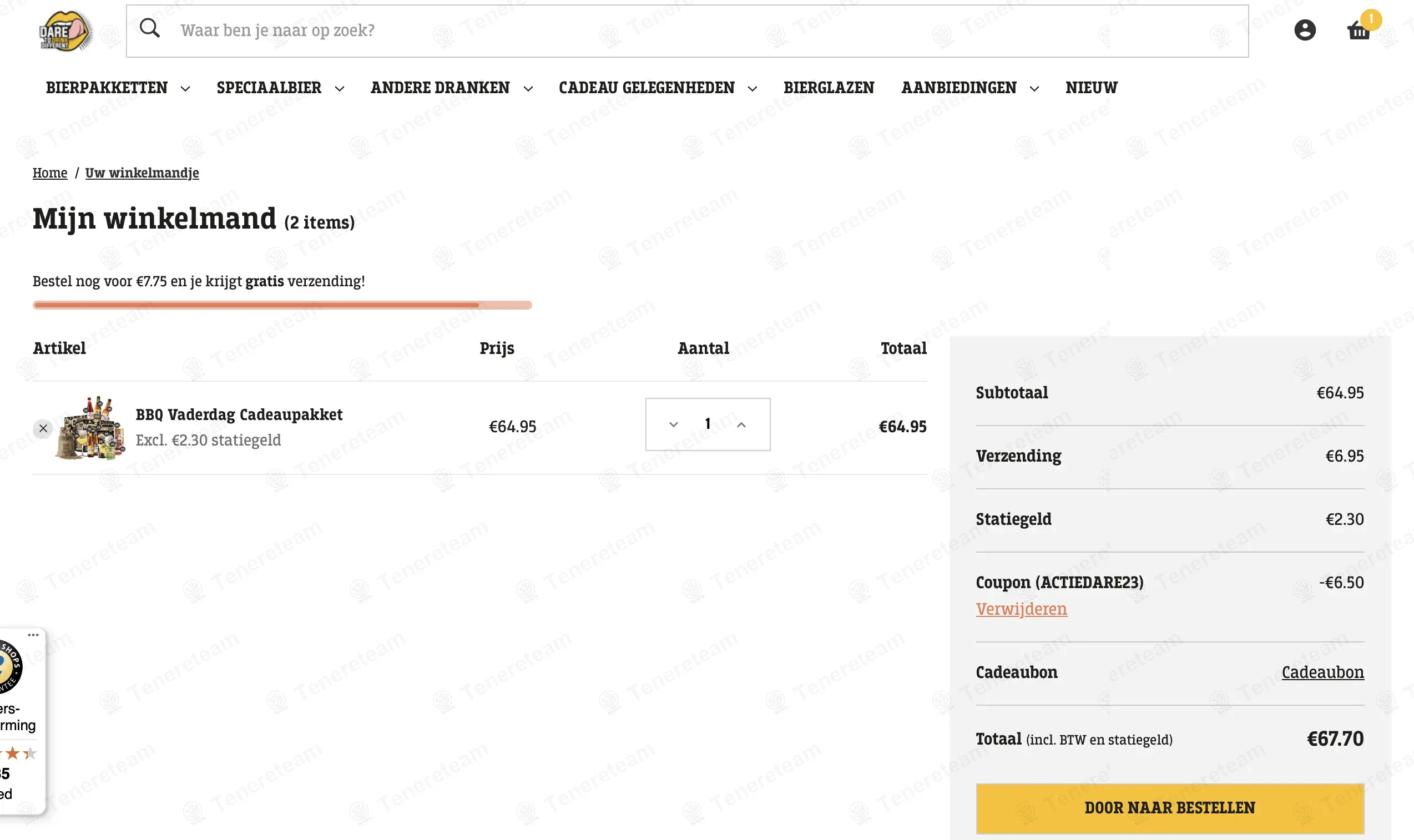The image size is (1414, 840).
Task: Remove BBQ Vaderdag Cadeaupakket with X icon
Action: [43, 428]
